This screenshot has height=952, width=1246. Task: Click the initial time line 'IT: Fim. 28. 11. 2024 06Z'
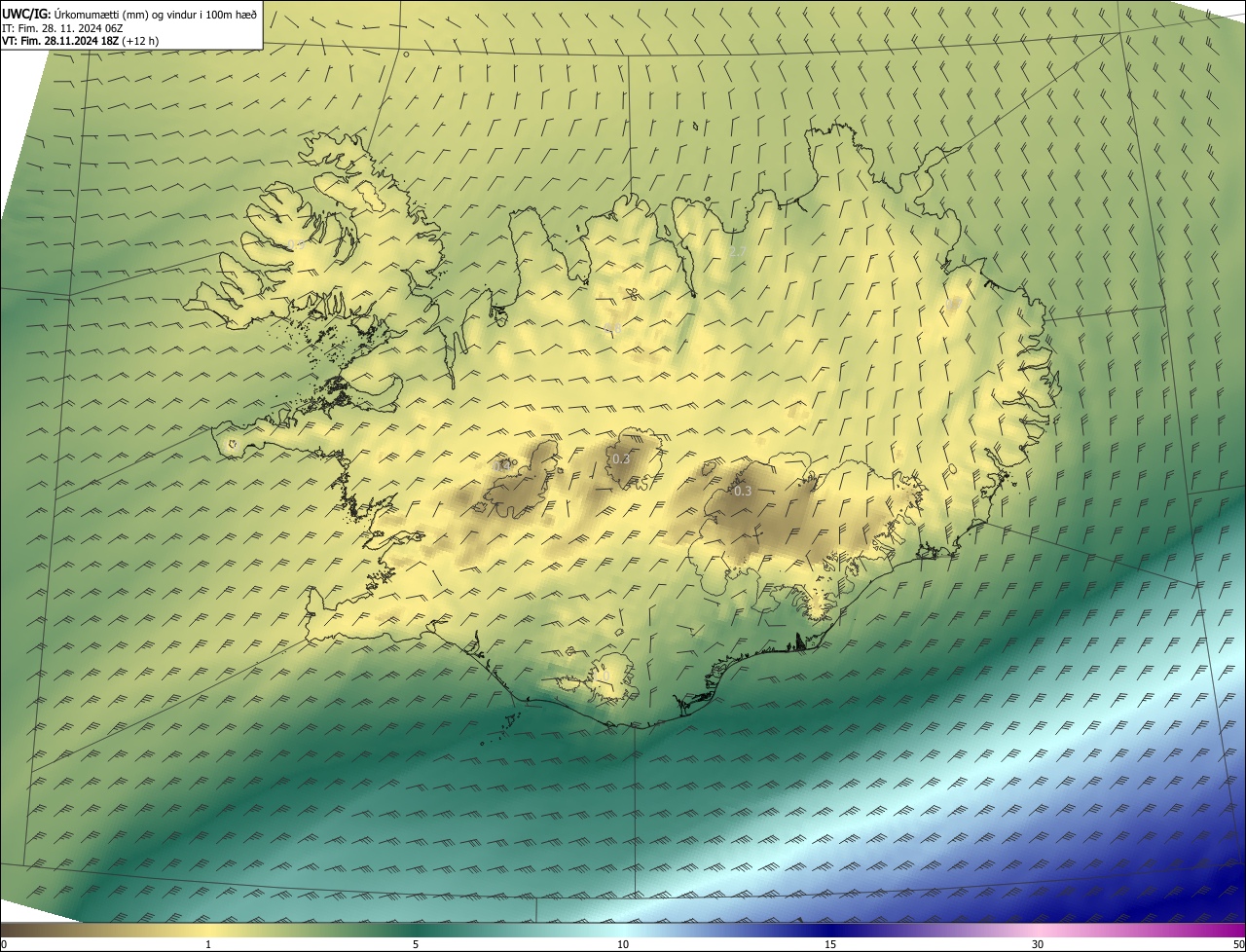click(61, 27)
